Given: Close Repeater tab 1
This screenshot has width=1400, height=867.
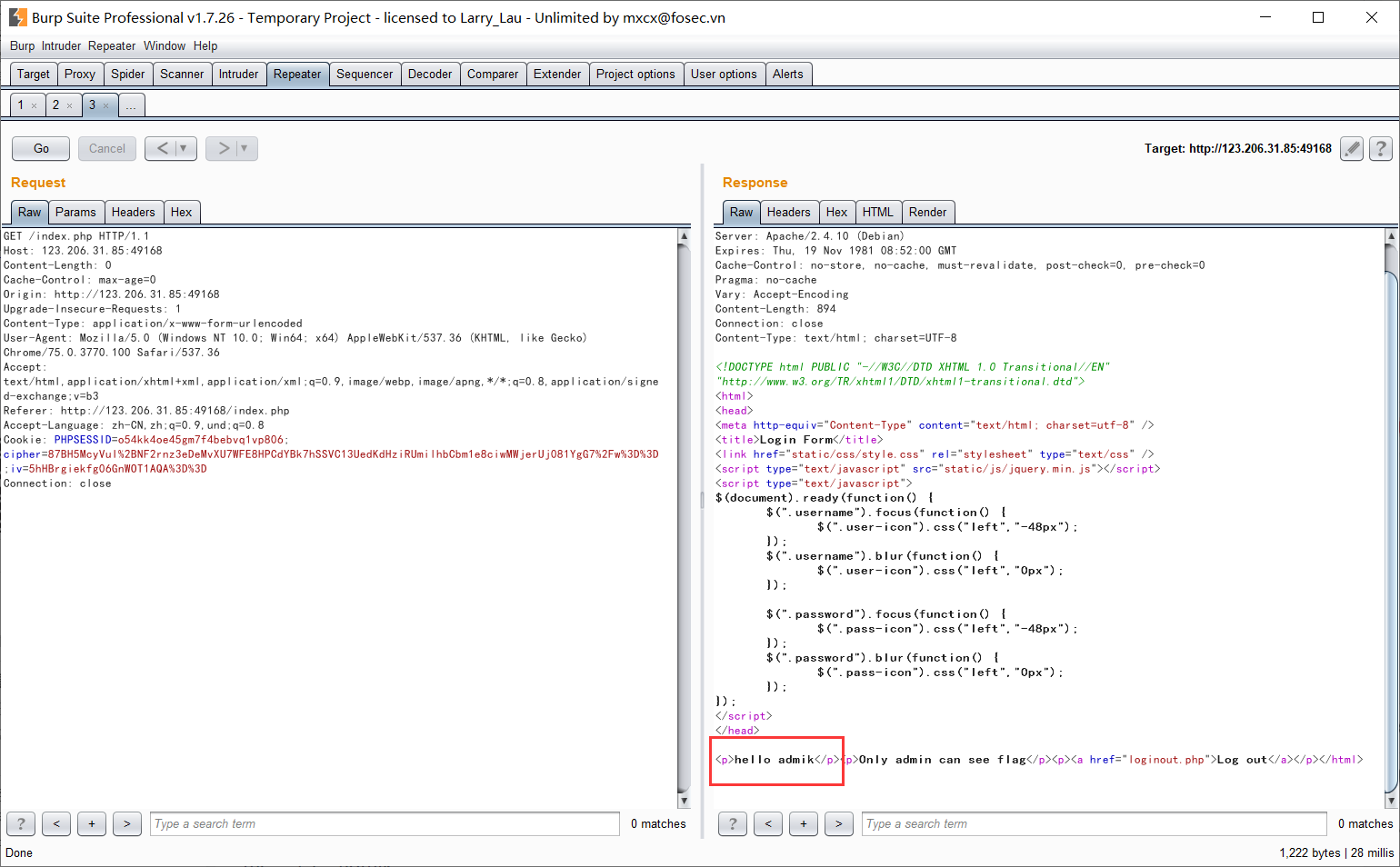Looking at the screenshot, I should click(35, 106).
